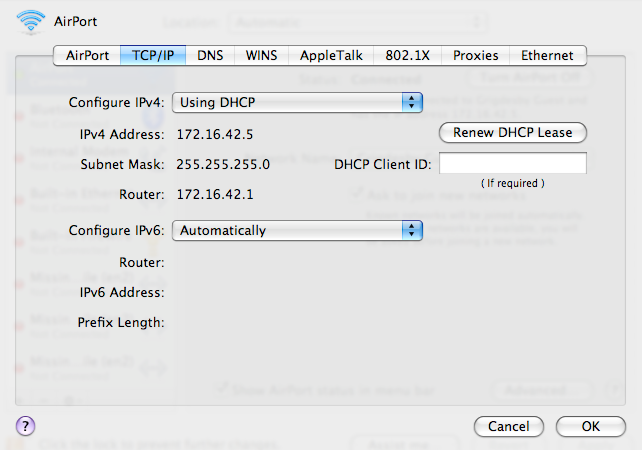The height and width of the screenshot is (450, 642).
Task: Click the AirPort Wi-Fi signal icon
Action: [x=29, y=20]
